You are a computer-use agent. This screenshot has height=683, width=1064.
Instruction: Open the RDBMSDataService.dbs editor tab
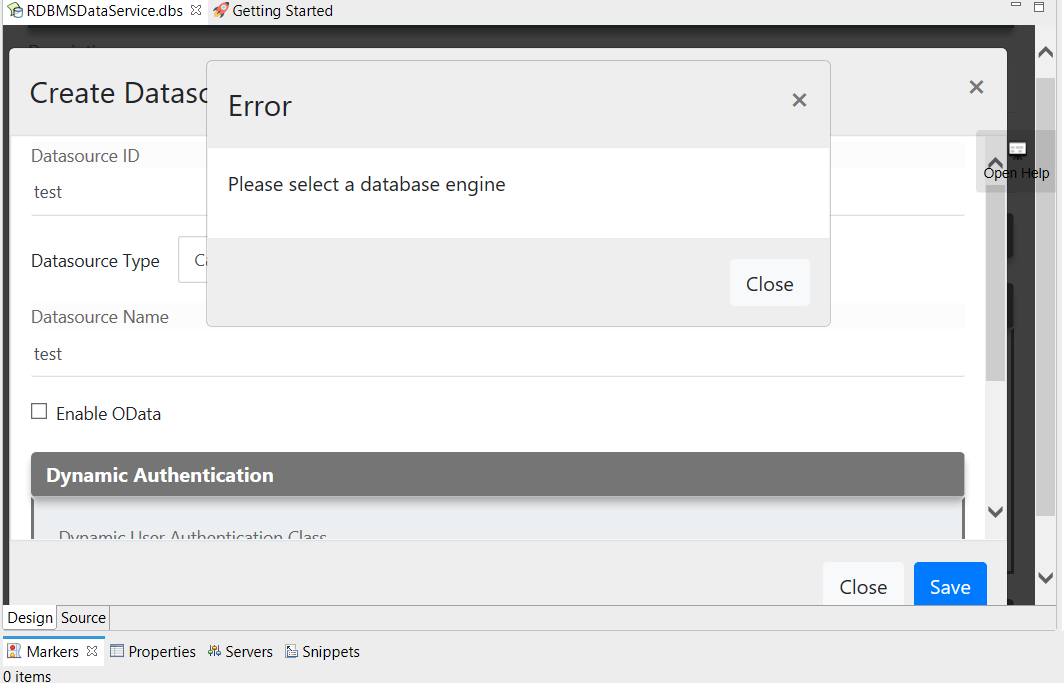coord(104,11)
